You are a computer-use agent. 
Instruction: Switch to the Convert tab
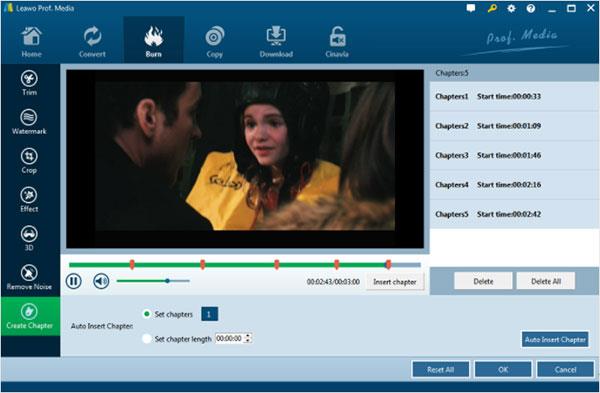pyautogui.click(x=92, y=41)
